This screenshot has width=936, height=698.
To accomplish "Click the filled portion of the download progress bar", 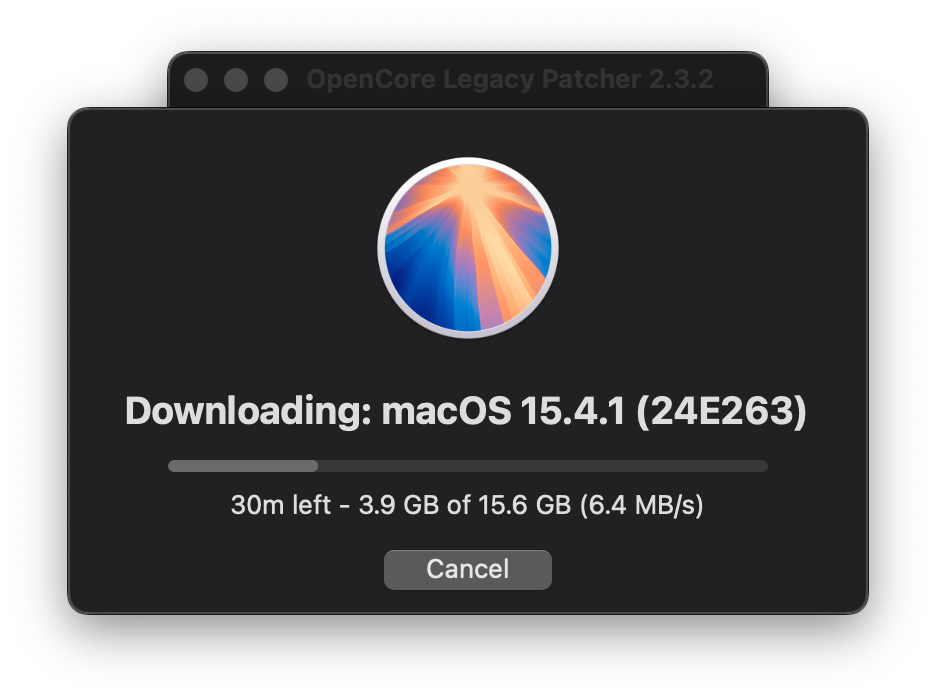I will 243,466.
